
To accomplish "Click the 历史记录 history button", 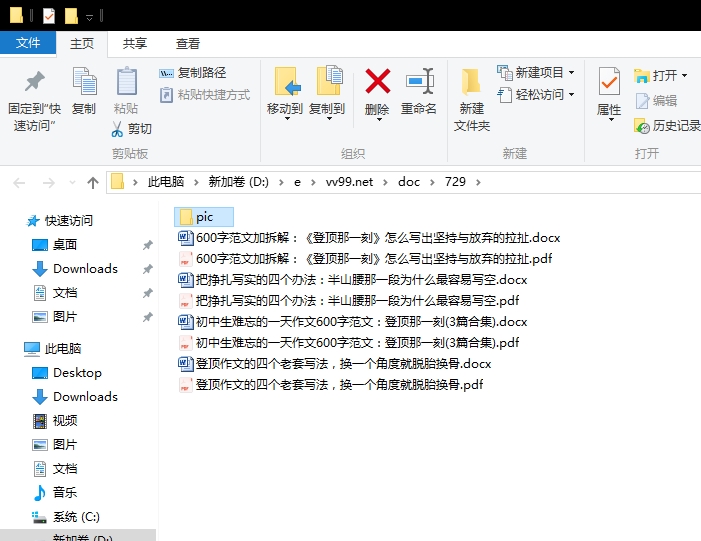I will [667, 126].
